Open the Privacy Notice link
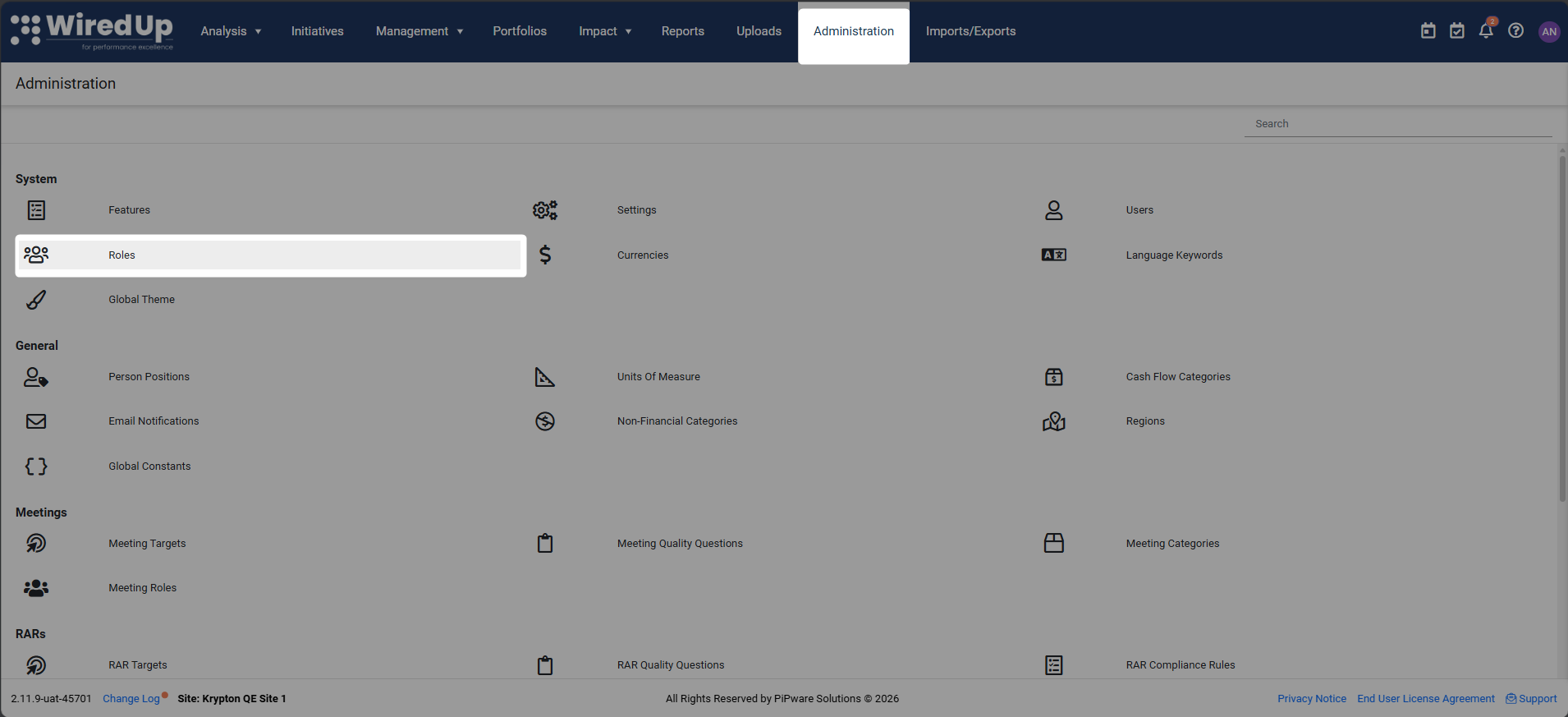 tap(1312, 699)
